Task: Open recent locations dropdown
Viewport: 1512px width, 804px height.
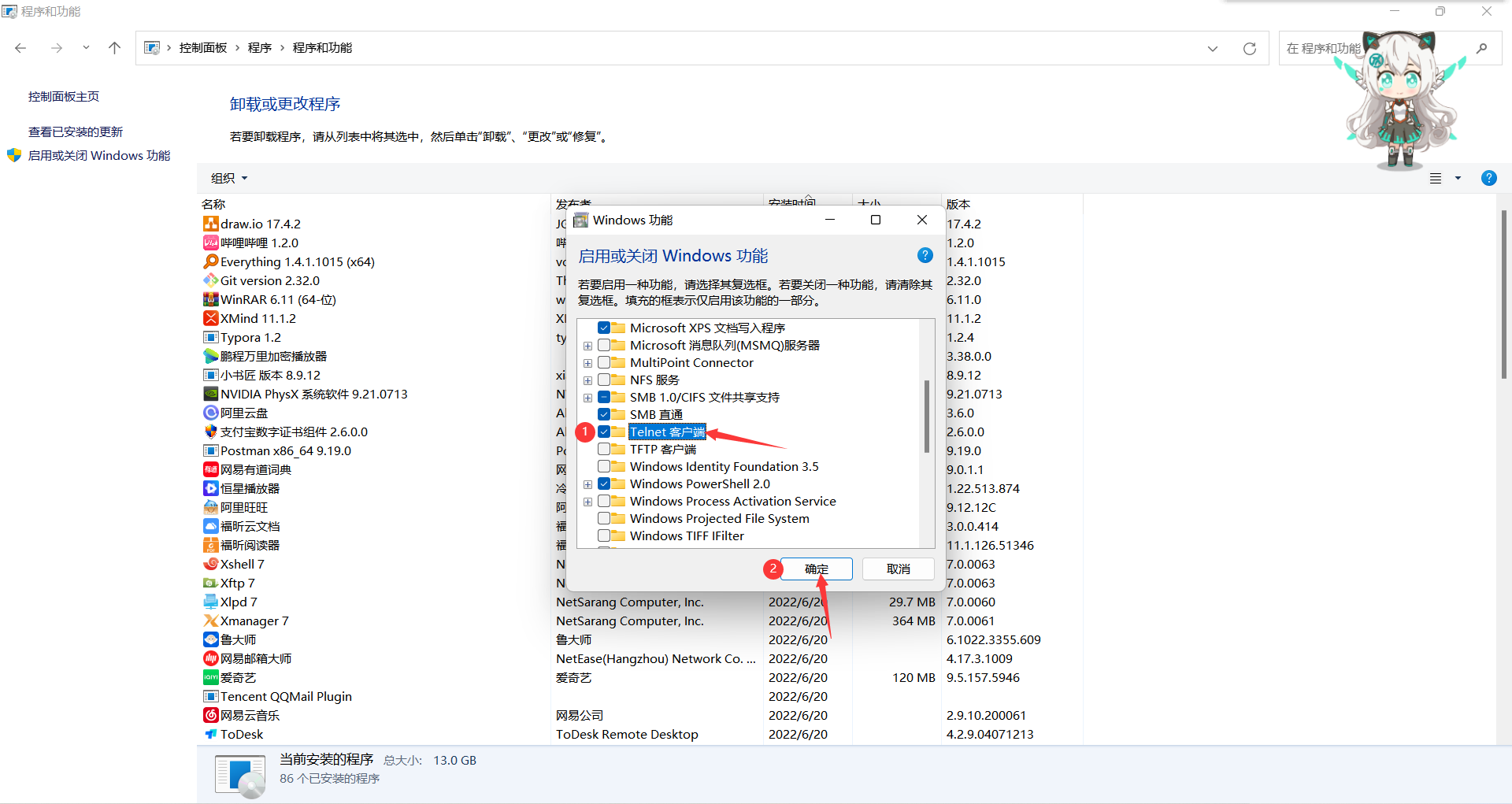Action: pyautogui.click(x=86, y=48)
